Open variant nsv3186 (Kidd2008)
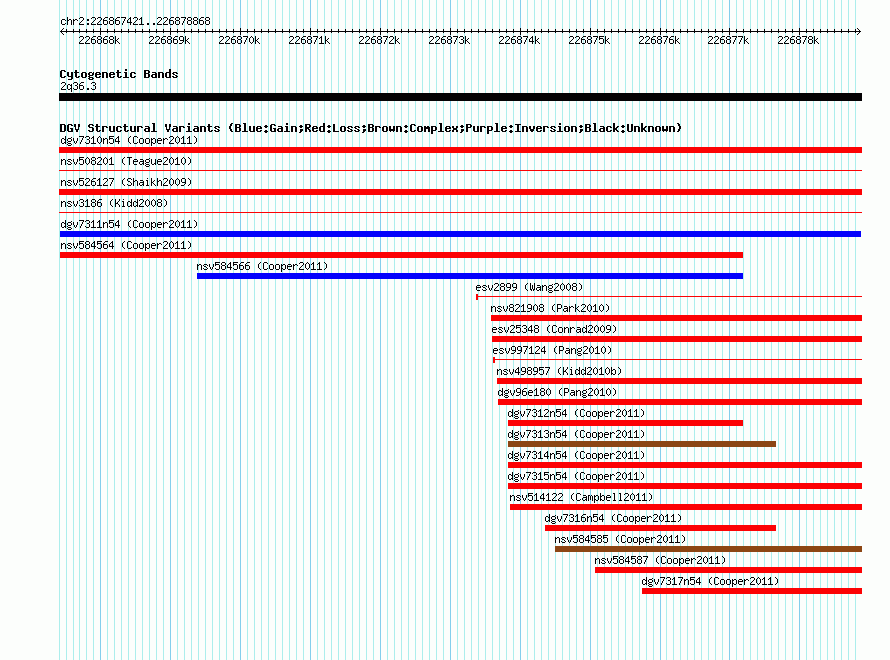The width and height of the screenshot is (890, 660). [x=114, y=203]
